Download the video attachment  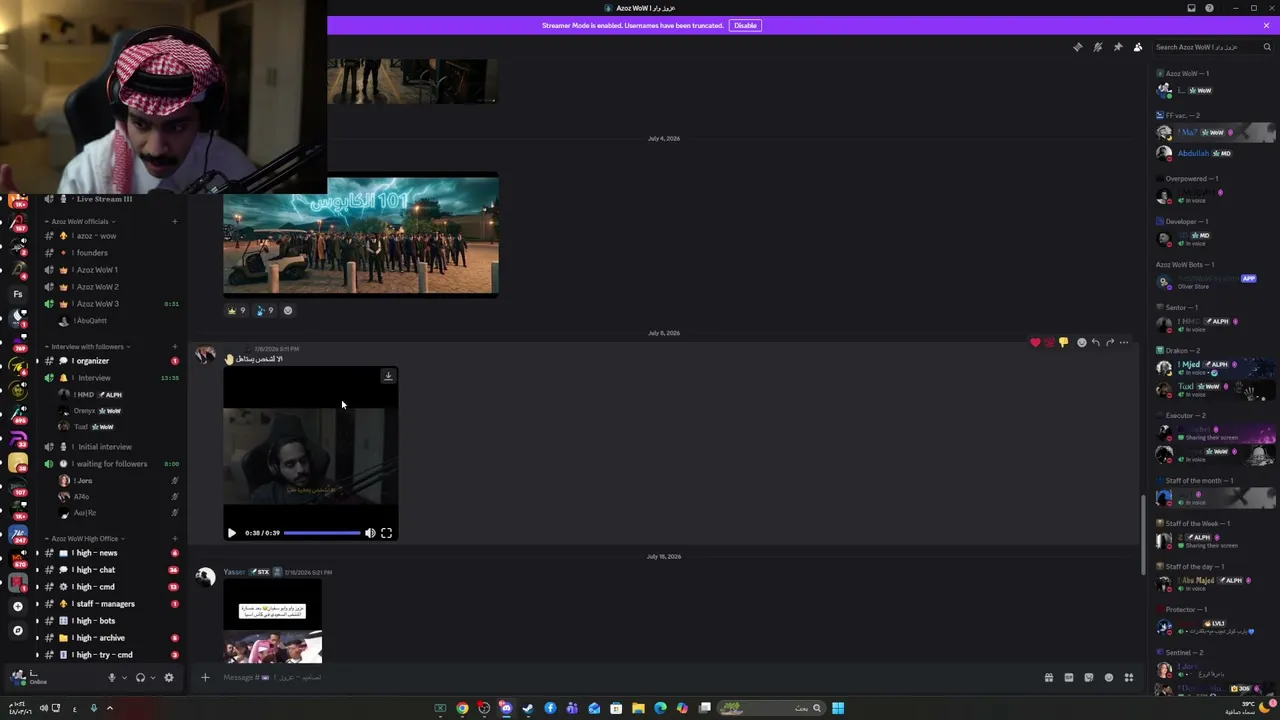tap(388, 376)
